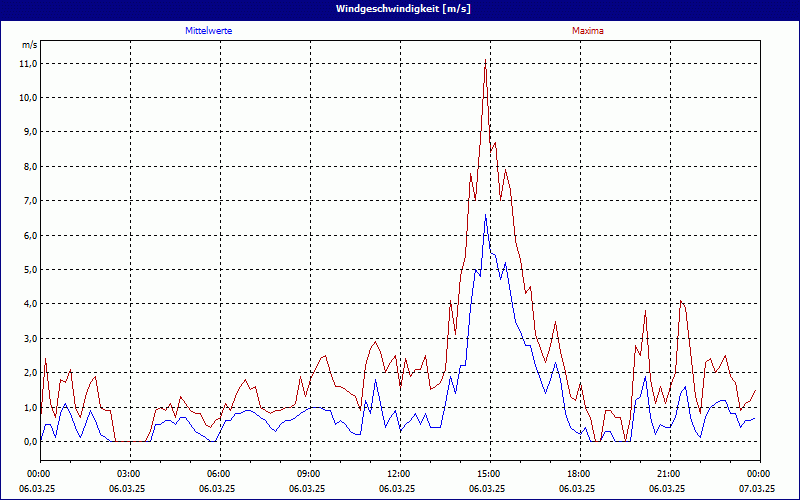Click the blue Mittelwerte peak near 15:00
Image resolution: width=800 pixels, height=500 pixels.
pyautogui.click(x=486, y=215)
